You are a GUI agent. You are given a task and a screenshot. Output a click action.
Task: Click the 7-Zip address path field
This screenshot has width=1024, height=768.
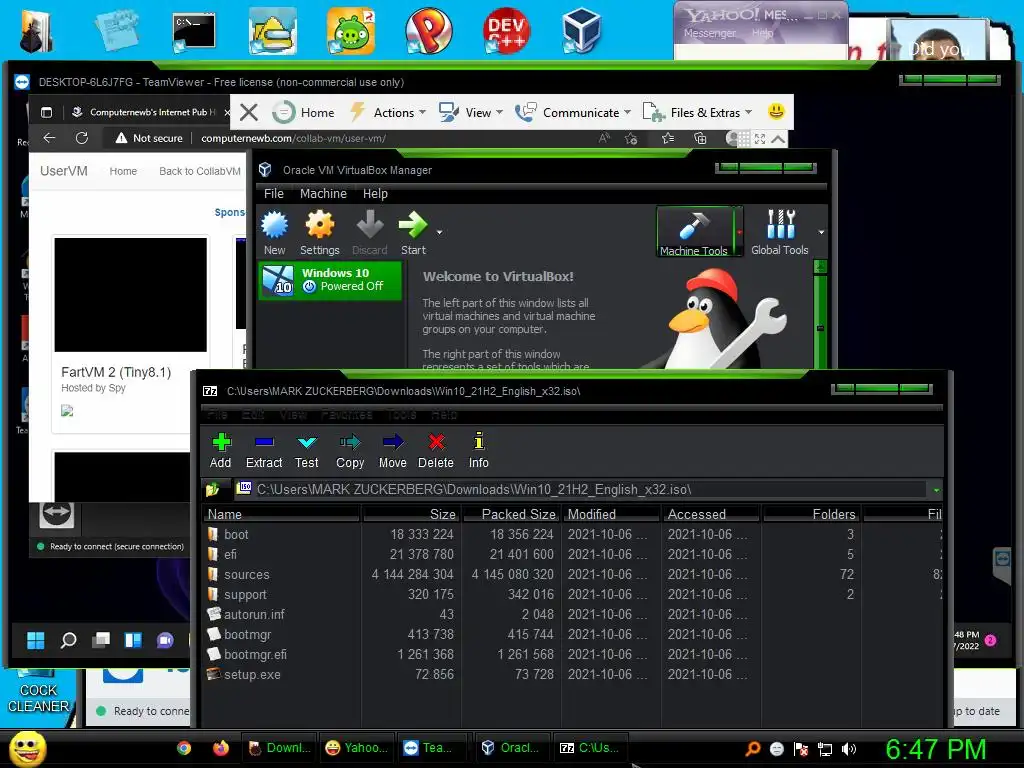581,489
